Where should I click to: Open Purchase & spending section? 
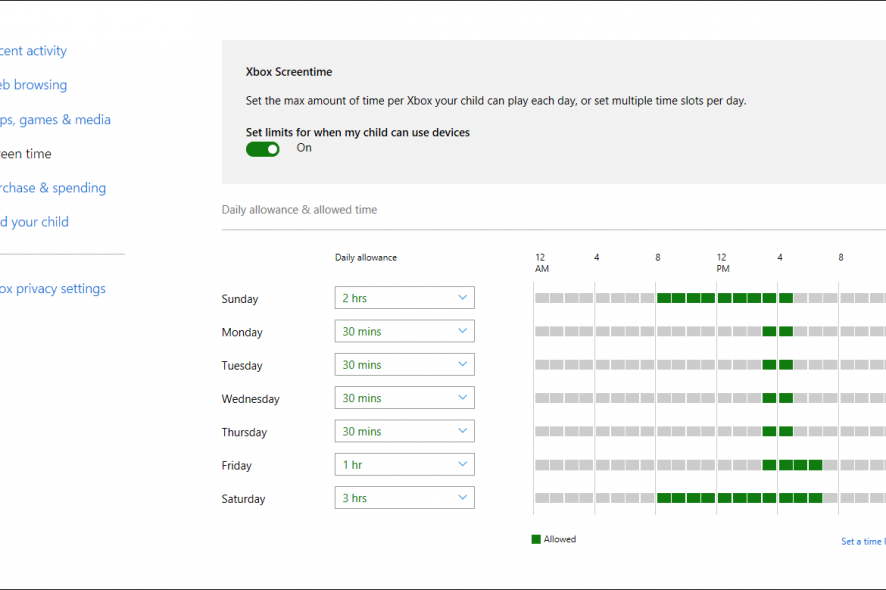click(53, 188)
